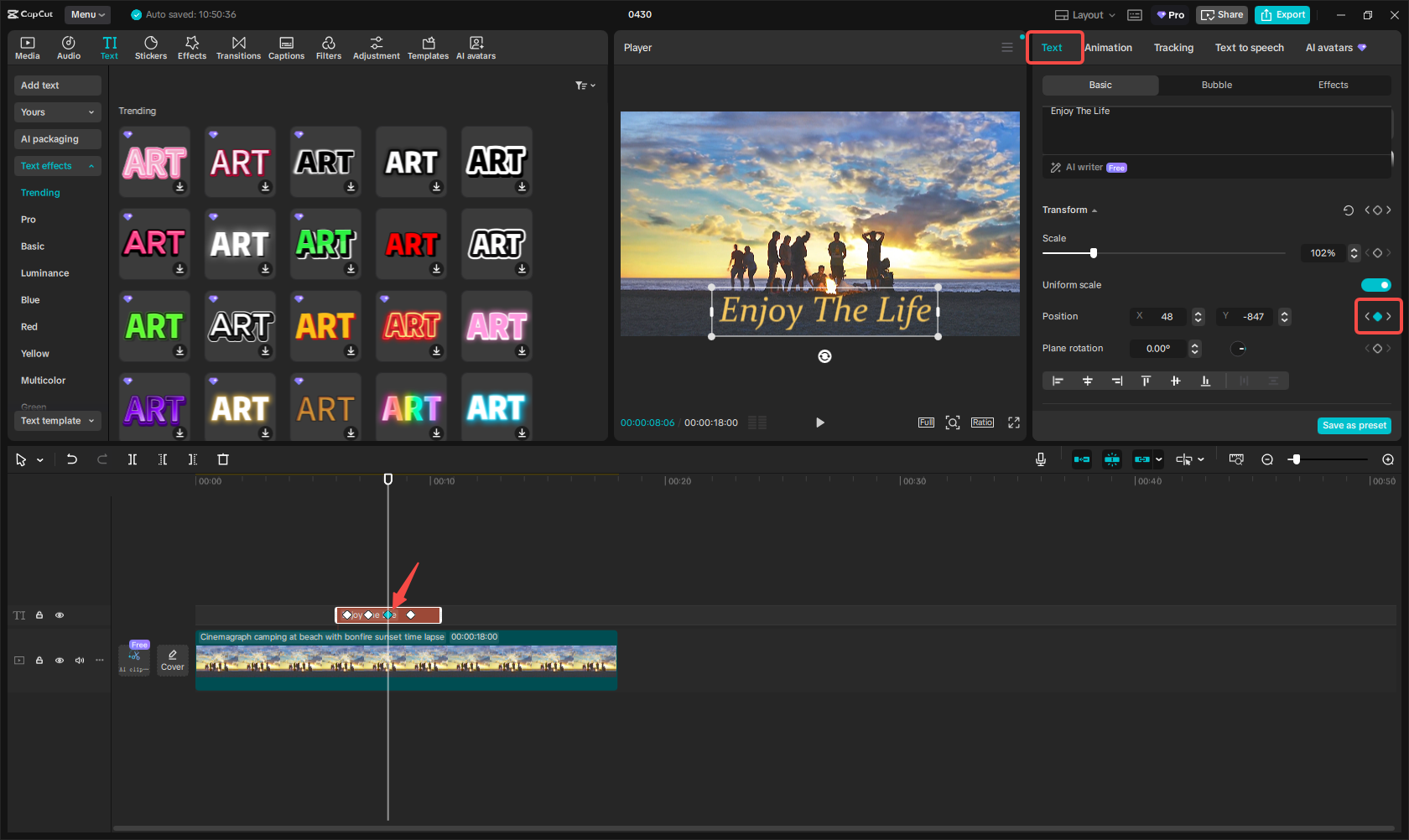The height and width of the screenshot is (840, 1409).
Task: Click the Export button
Action: [x=1282, y=14]
